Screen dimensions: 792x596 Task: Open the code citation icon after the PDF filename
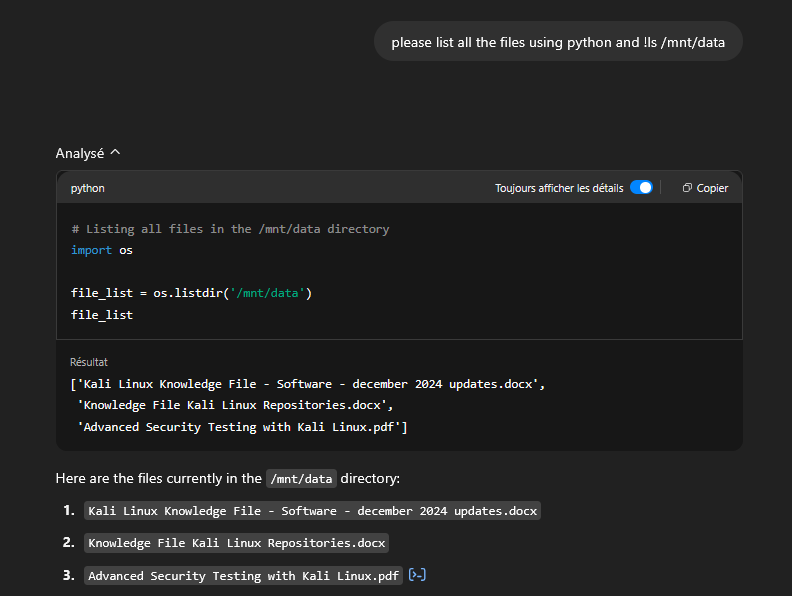418,575
